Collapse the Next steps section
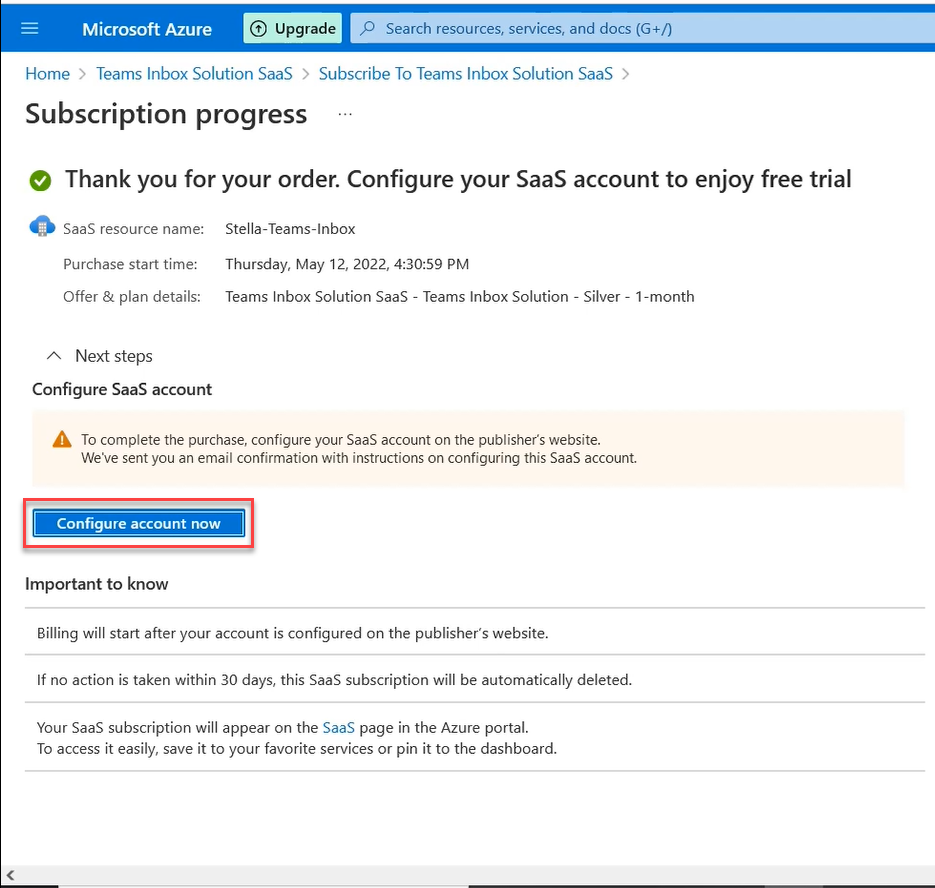Image resolution: width=935 pixels, height=888 pixels. pos(54,356)
